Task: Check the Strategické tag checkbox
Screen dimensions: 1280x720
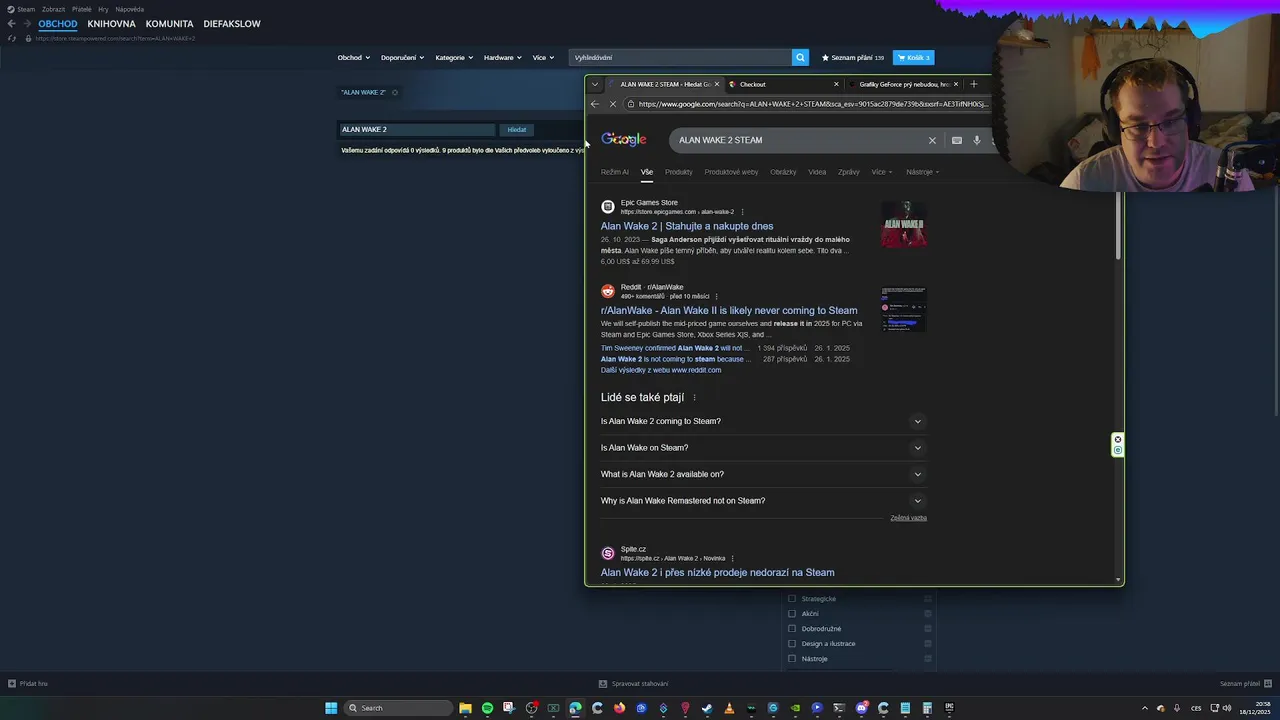Action: (792, 599)
